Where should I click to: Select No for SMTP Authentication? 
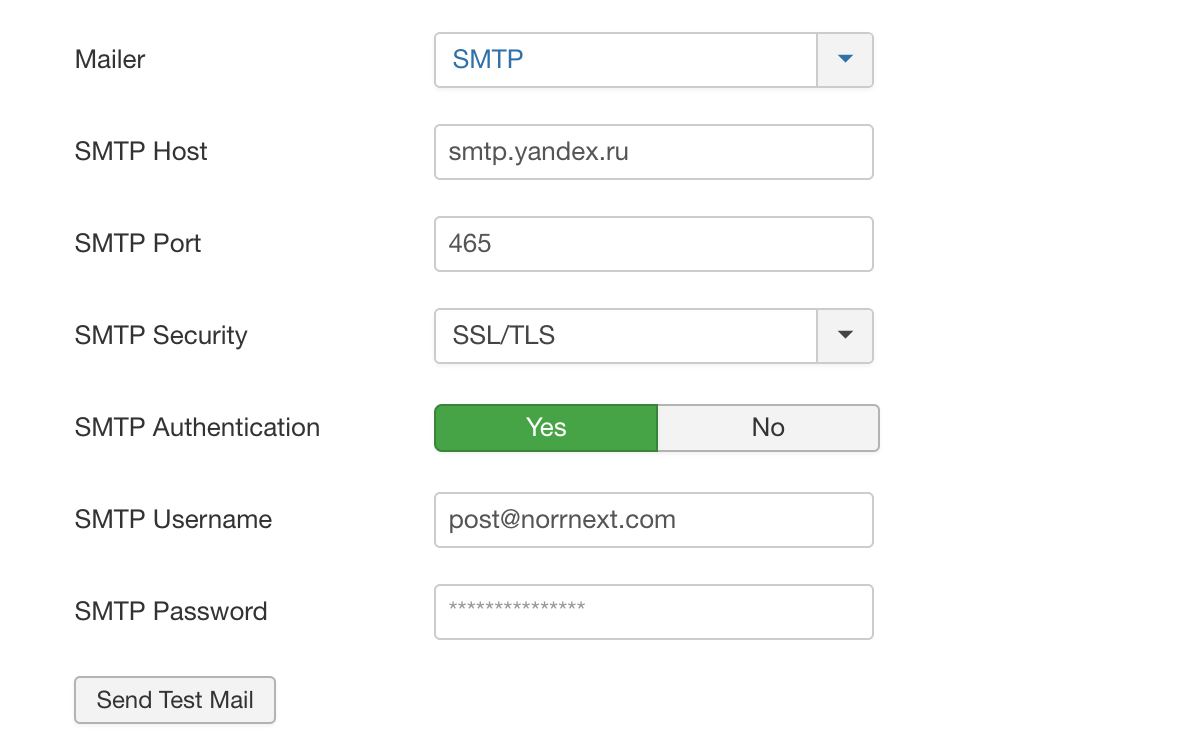768,428
